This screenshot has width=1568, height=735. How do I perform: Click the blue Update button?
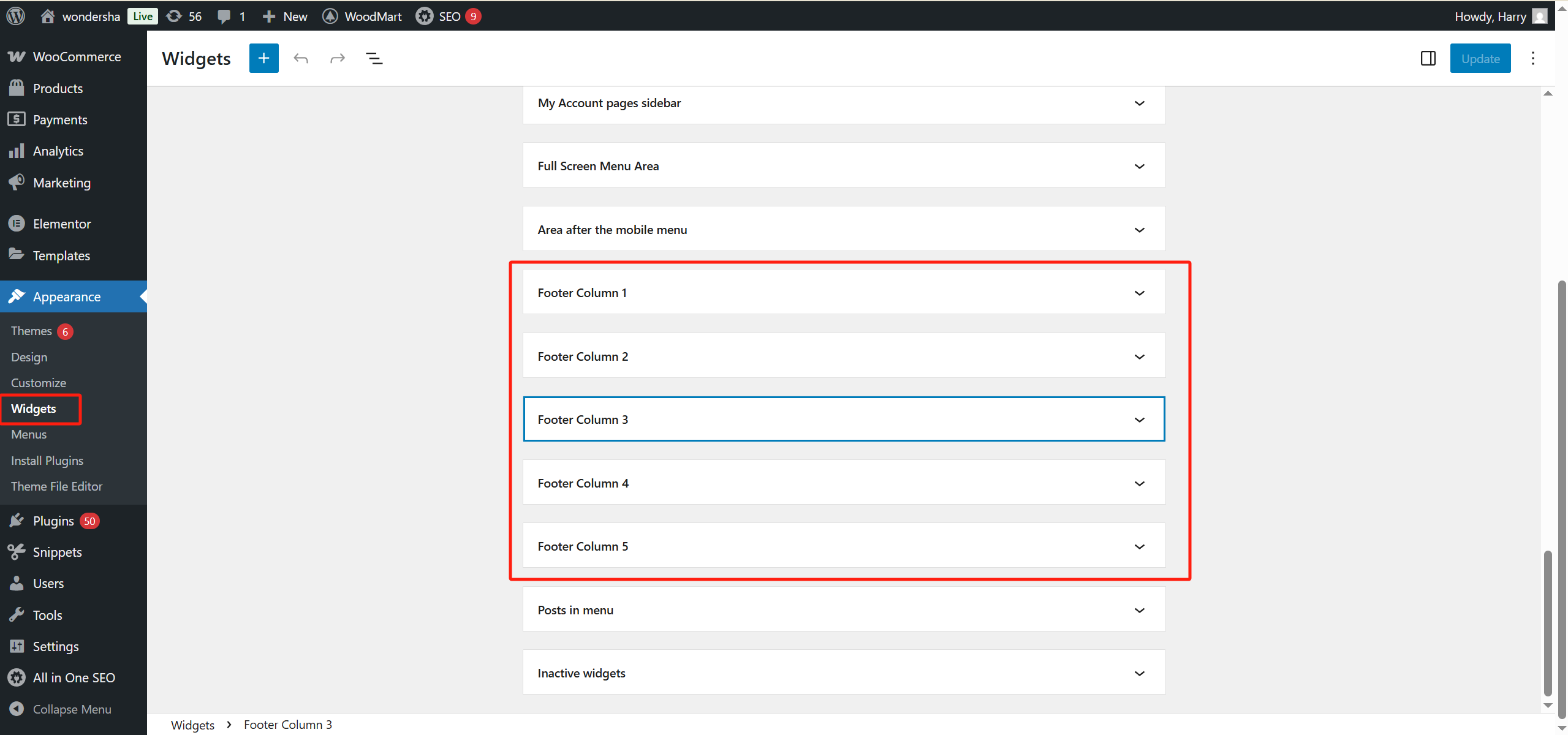[1480, 58]
